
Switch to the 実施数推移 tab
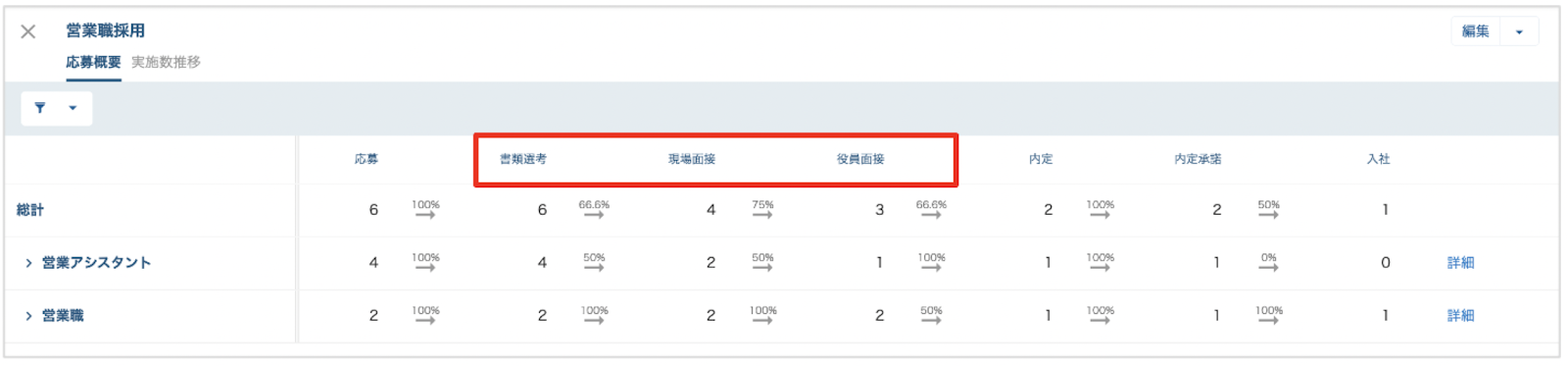pos(166,62)
